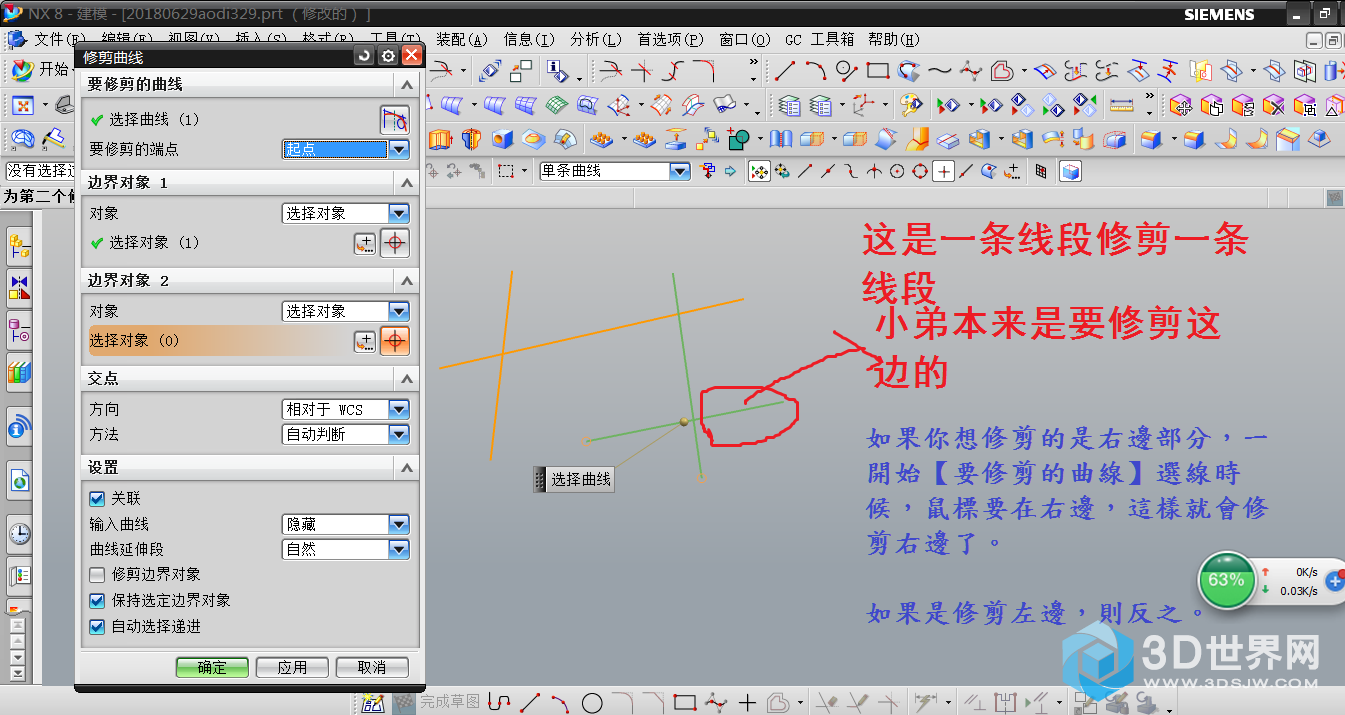Click the line tool in the top curve toolbar
This screenshot has height=715, width=1345.
click(785, 71)
